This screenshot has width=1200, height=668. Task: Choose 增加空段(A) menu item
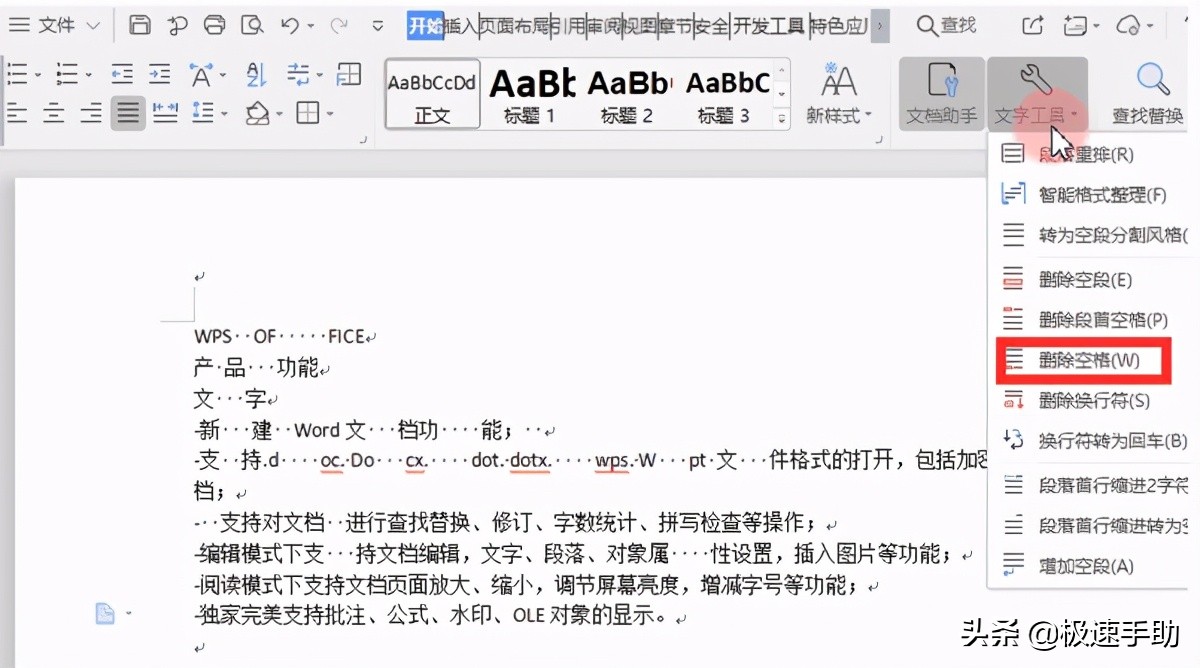(1087, 566)
